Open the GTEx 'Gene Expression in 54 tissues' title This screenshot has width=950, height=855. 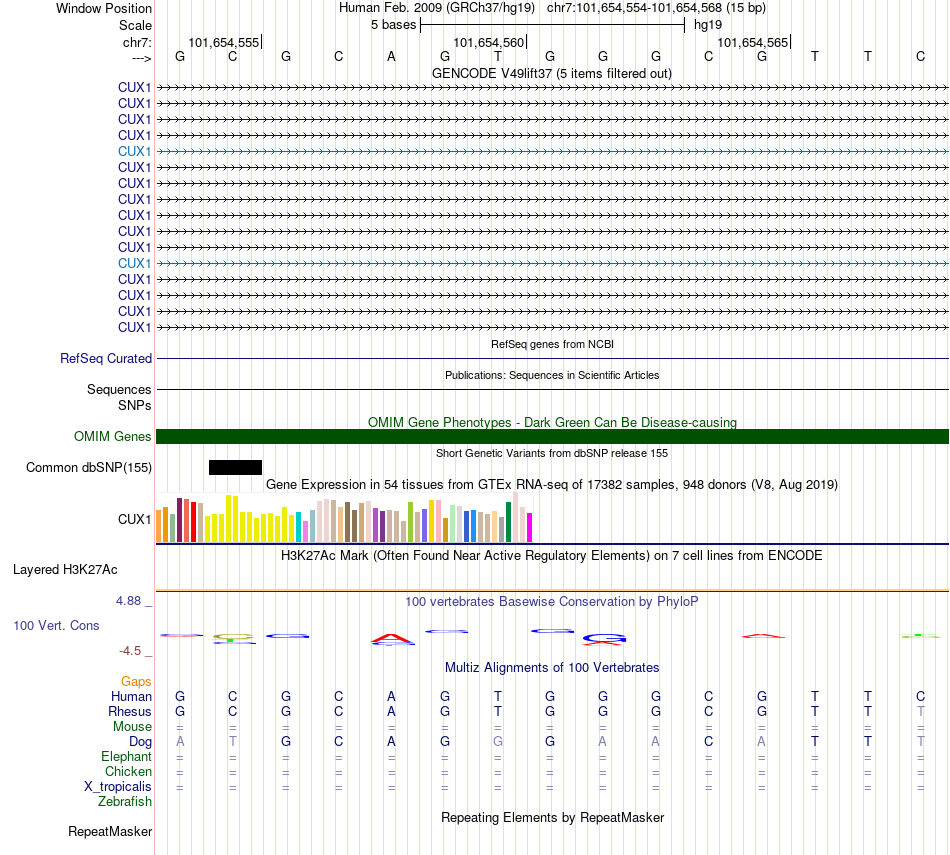pyautogui.click(x=552, y=484)
